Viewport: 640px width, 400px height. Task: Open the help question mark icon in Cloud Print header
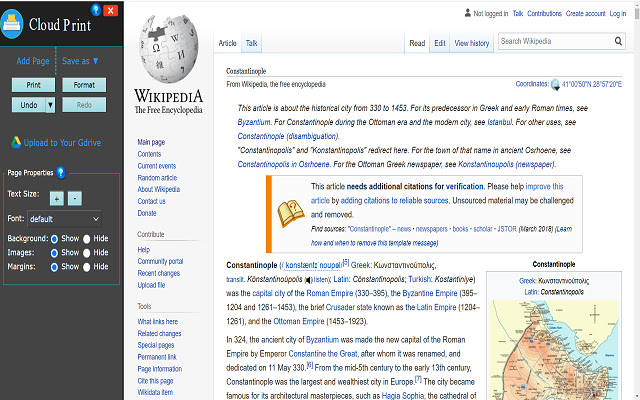[96, 10]
